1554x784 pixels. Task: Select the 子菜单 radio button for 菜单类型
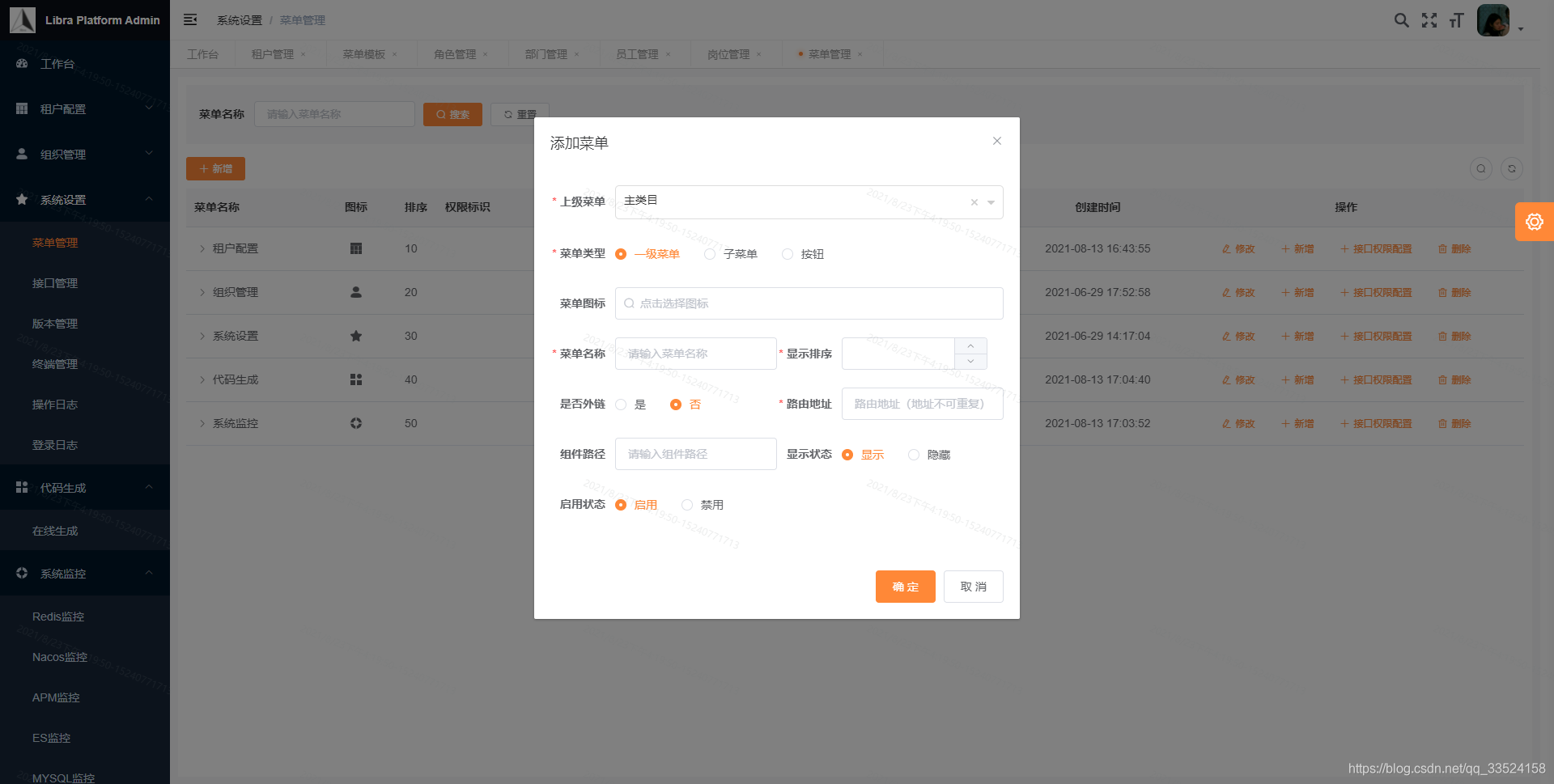point(709,253)
